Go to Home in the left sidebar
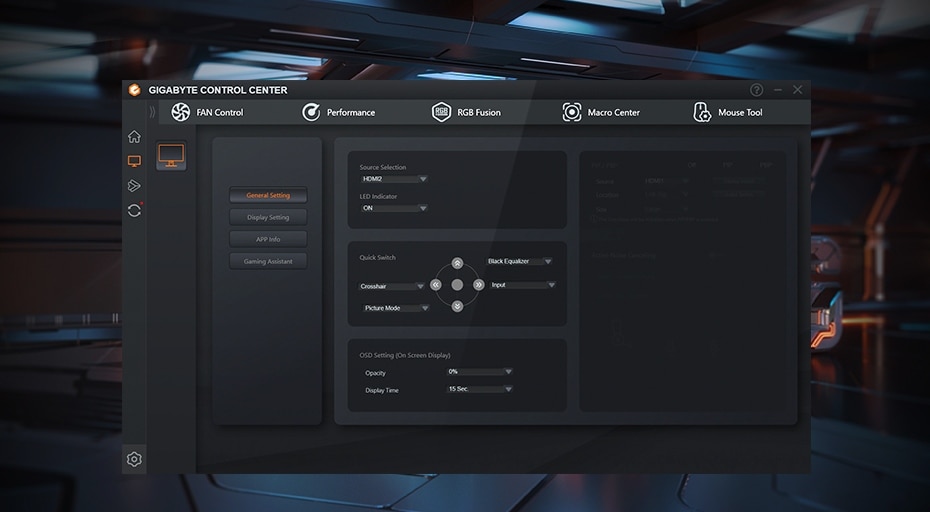The height and width of the screenshot is (512, 930). tap(134, 137)
